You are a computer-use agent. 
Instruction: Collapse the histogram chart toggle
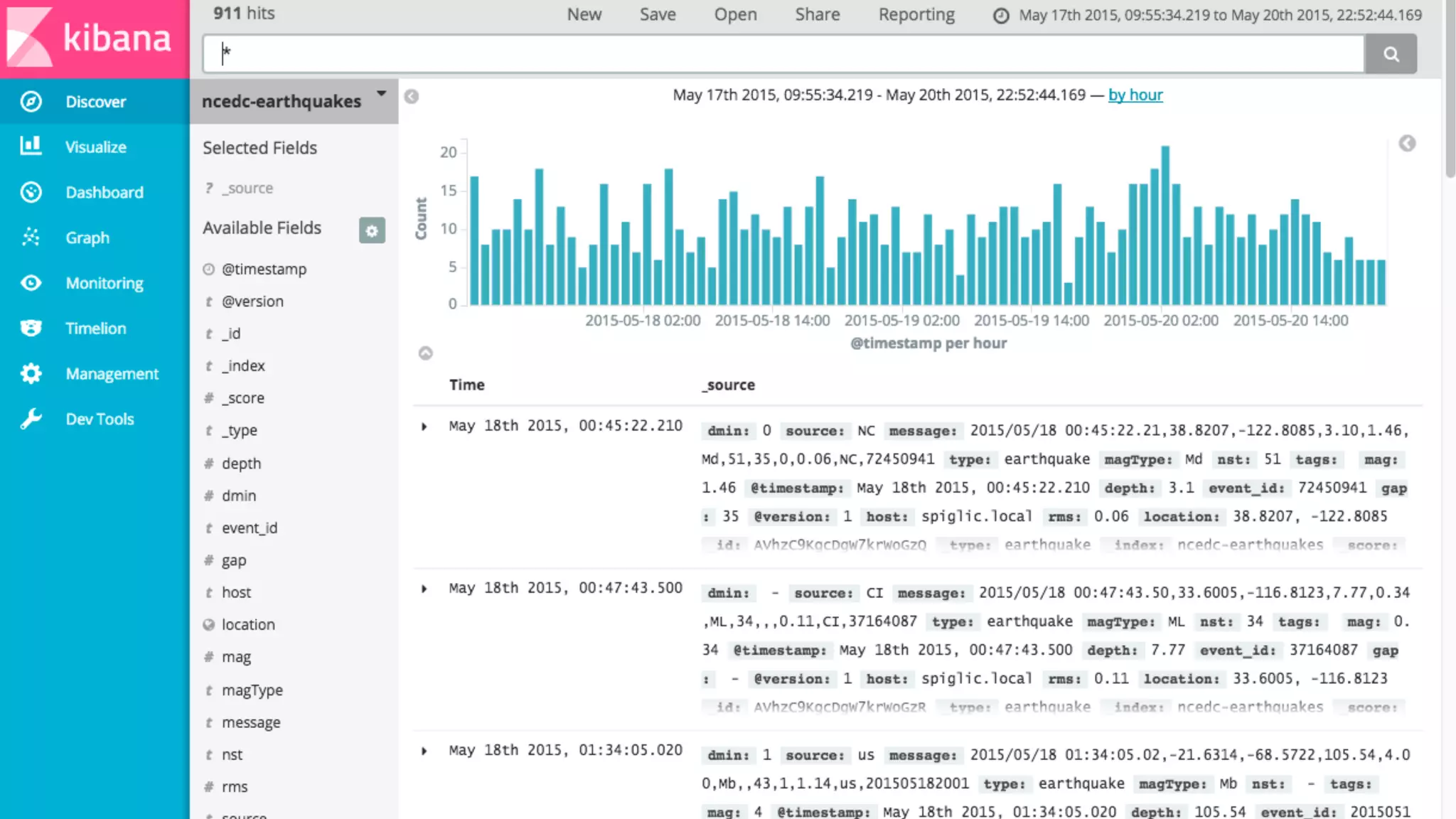(425, 353)
